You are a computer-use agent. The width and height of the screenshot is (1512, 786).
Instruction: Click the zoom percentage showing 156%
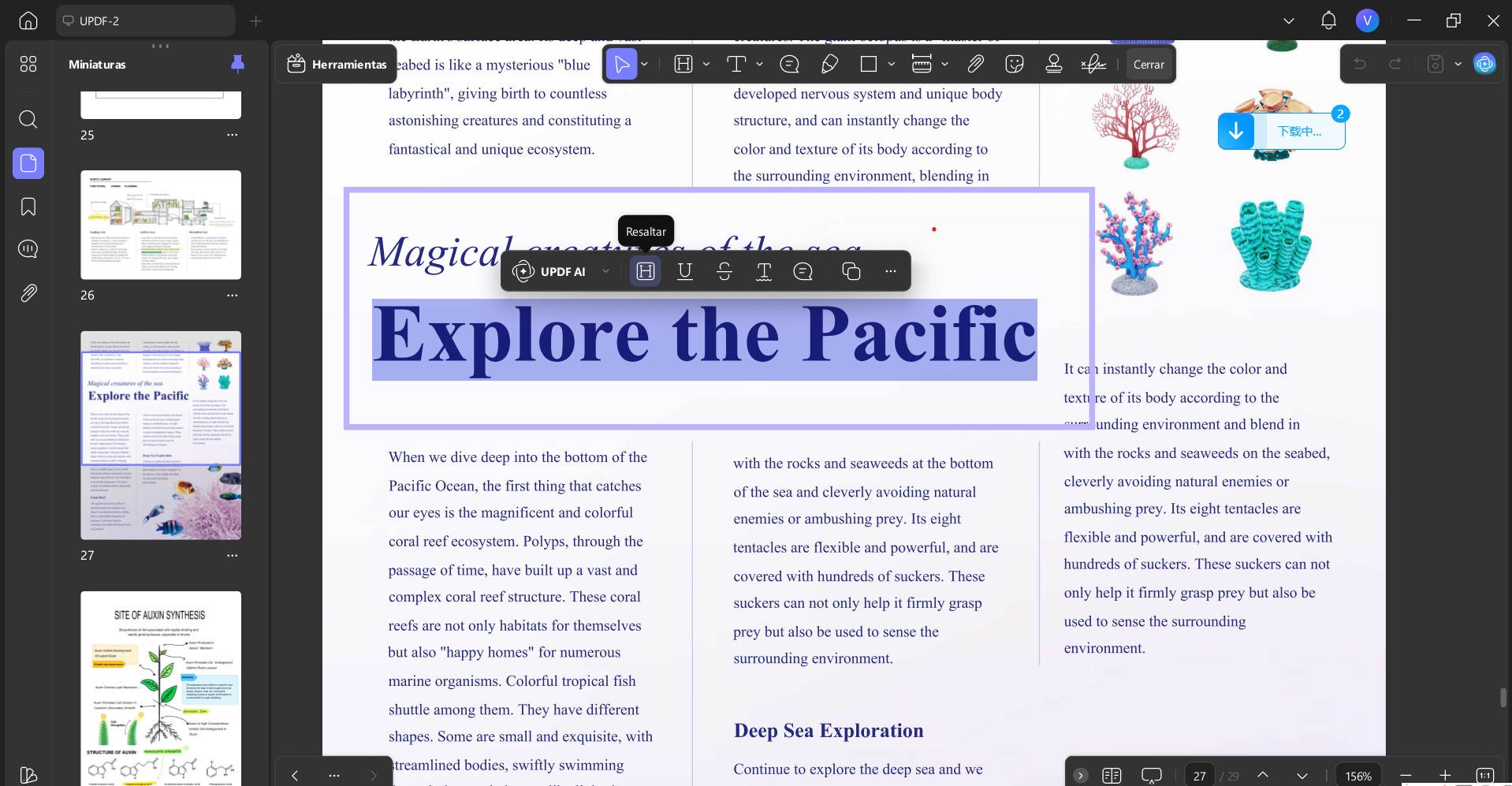tap(1358, 775)
